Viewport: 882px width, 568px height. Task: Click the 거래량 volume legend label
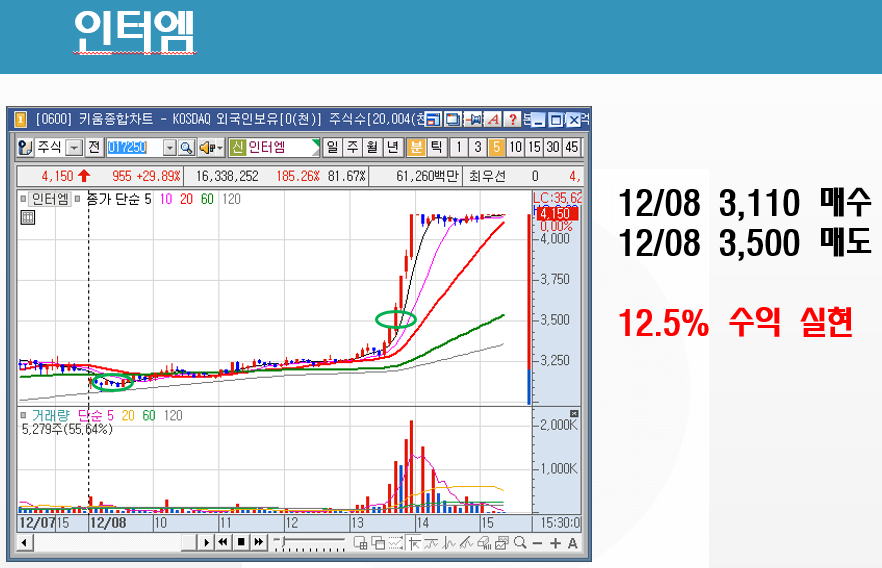pyautogui.click(x=50, y=416)
